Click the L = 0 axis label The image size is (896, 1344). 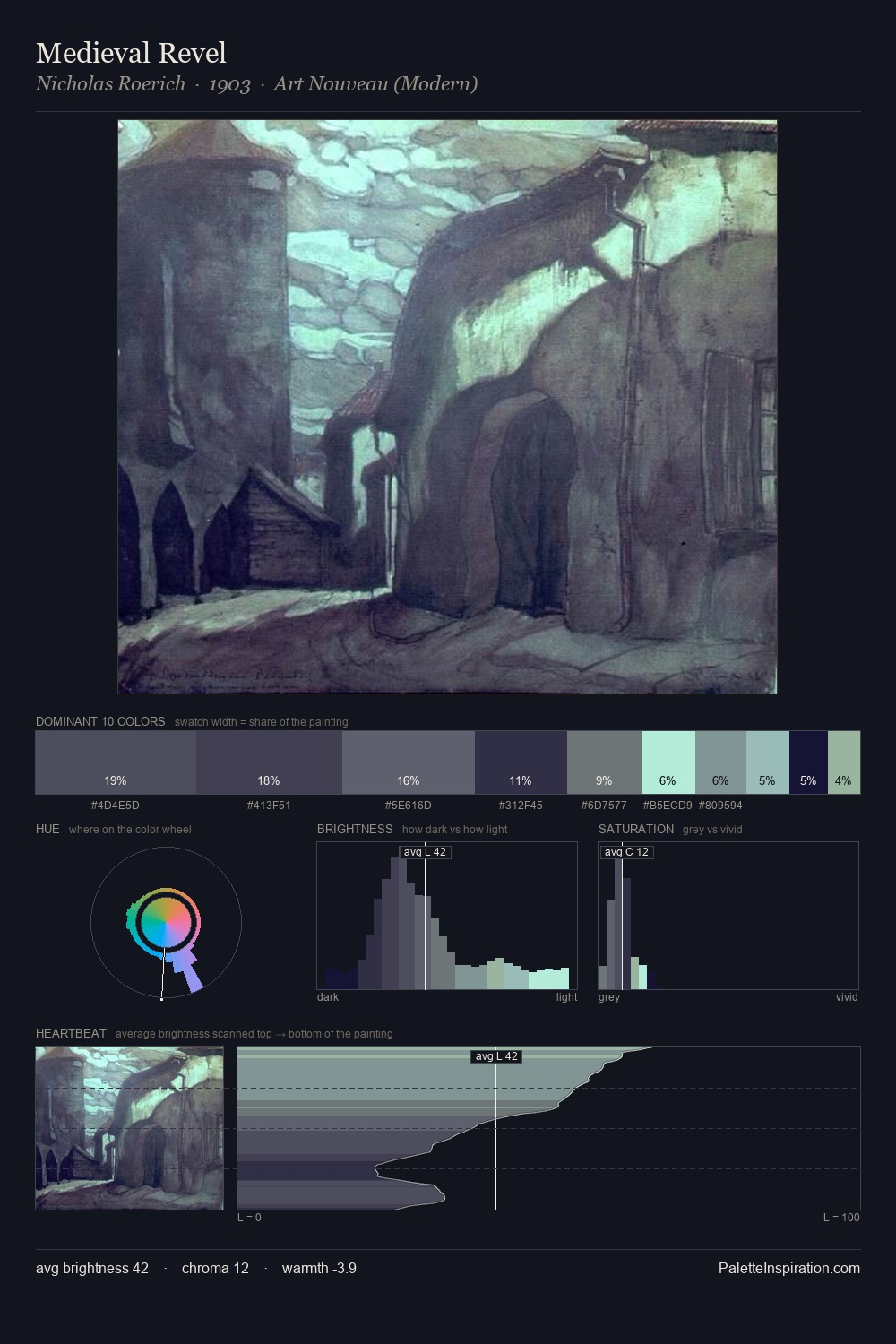(249, 1217)
